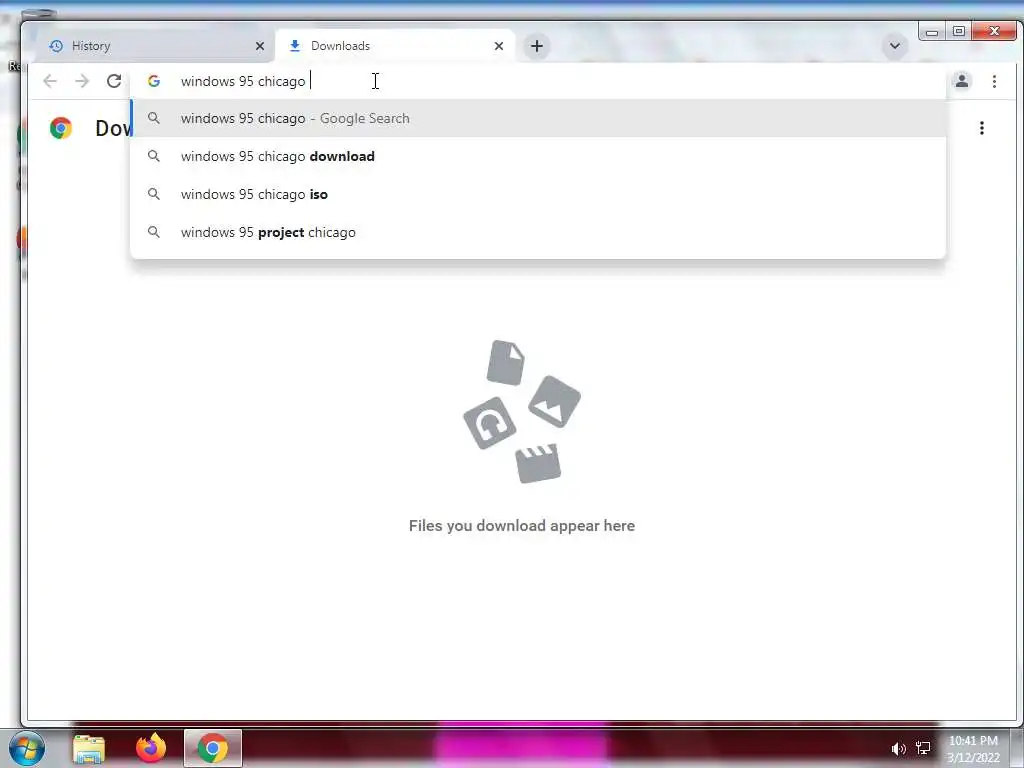Minimize the Chrome window
1024x768 pixels.
click(932, 31)
